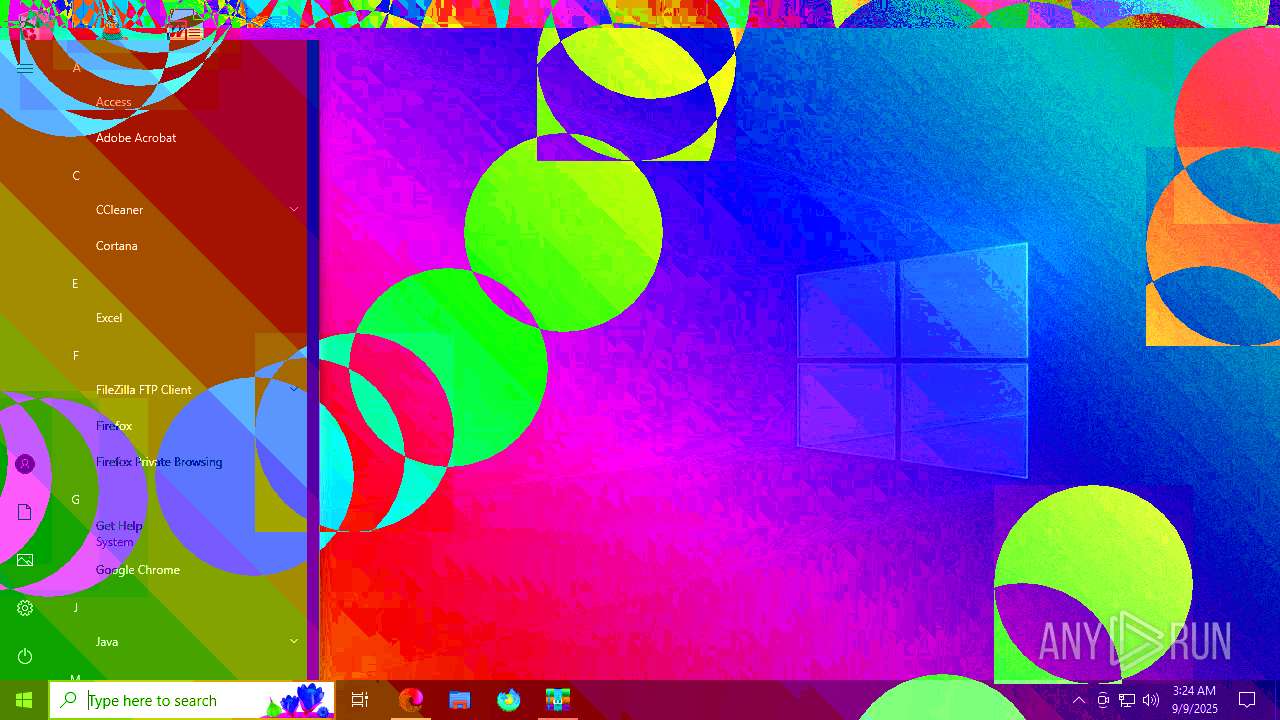Open the Settings gear in Start rail
The image size is (1280, 720).
point(25,608)
